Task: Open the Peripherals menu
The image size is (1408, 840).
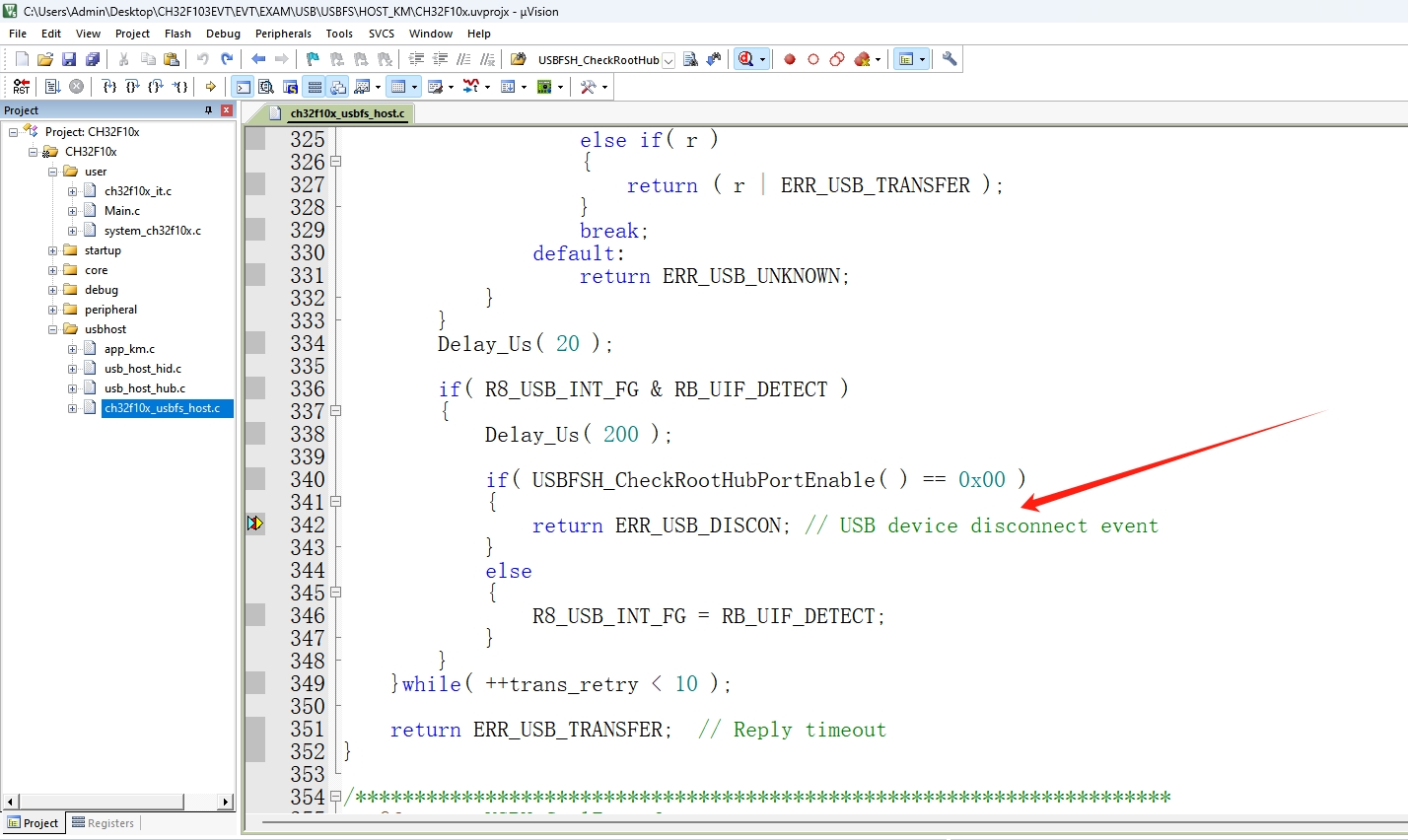Action: click(x=283, y=34)
